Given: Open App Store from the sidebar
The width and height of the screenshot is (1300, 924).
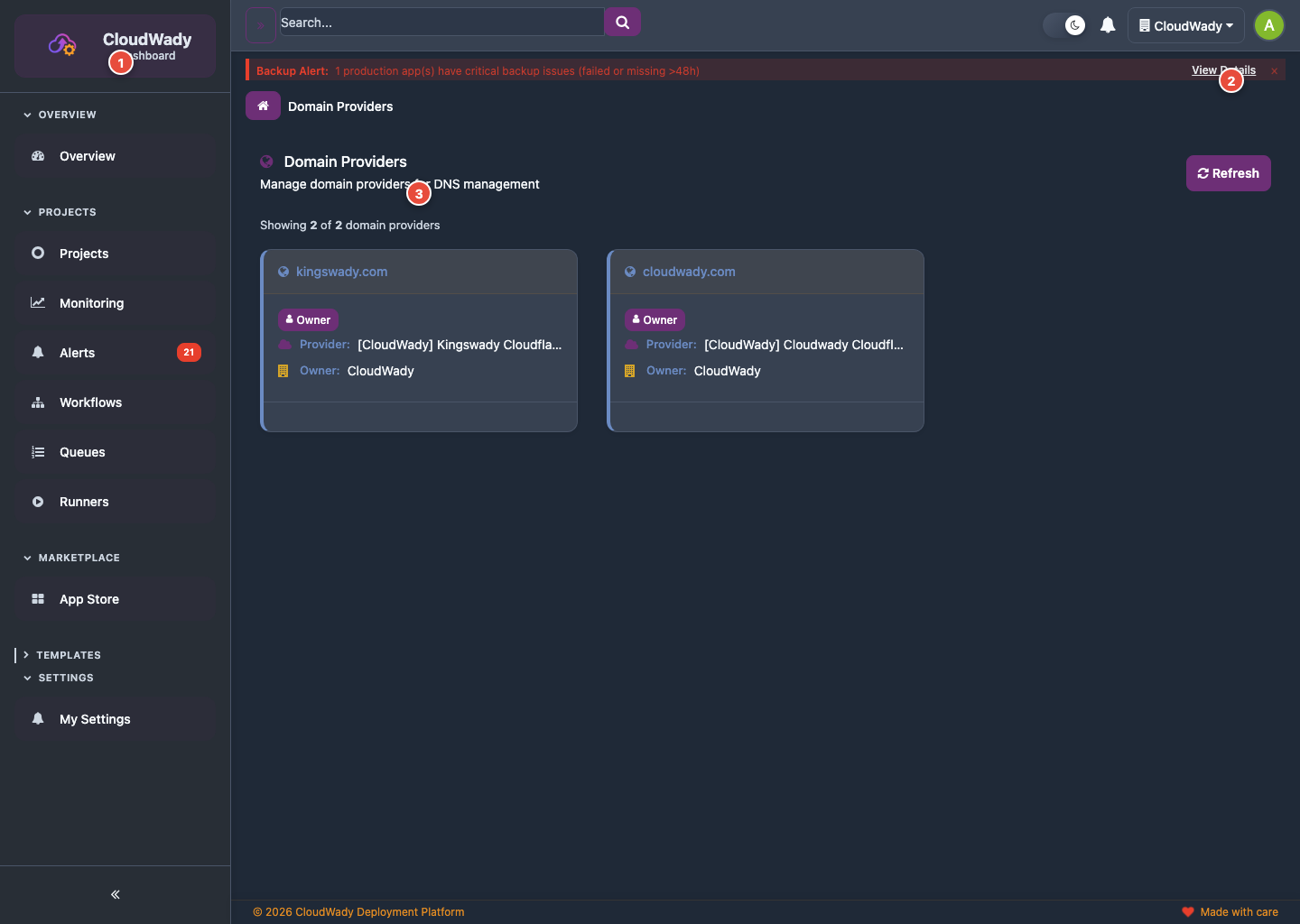Looking at the screenshot, I should click(88, 599).
